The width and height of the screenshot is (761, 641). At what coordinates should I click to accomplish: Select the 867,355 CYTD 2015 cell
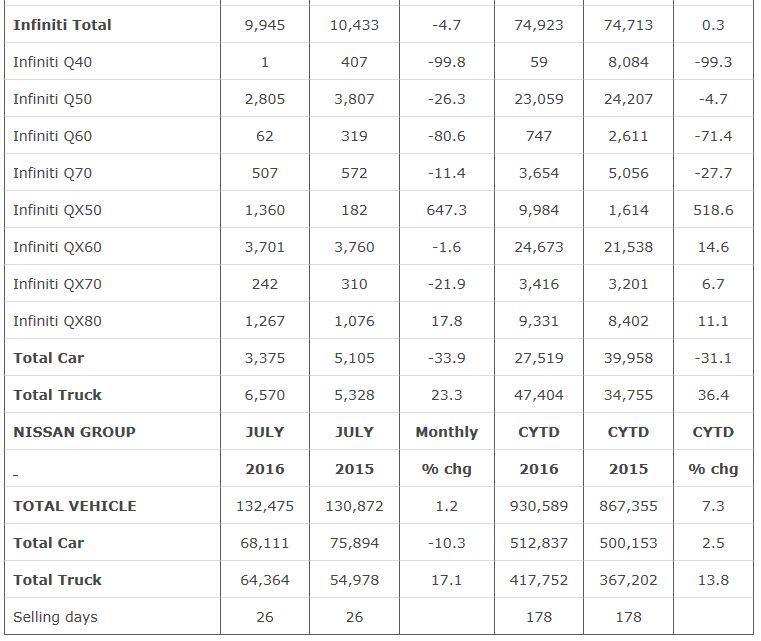click(x=627, y=506)
